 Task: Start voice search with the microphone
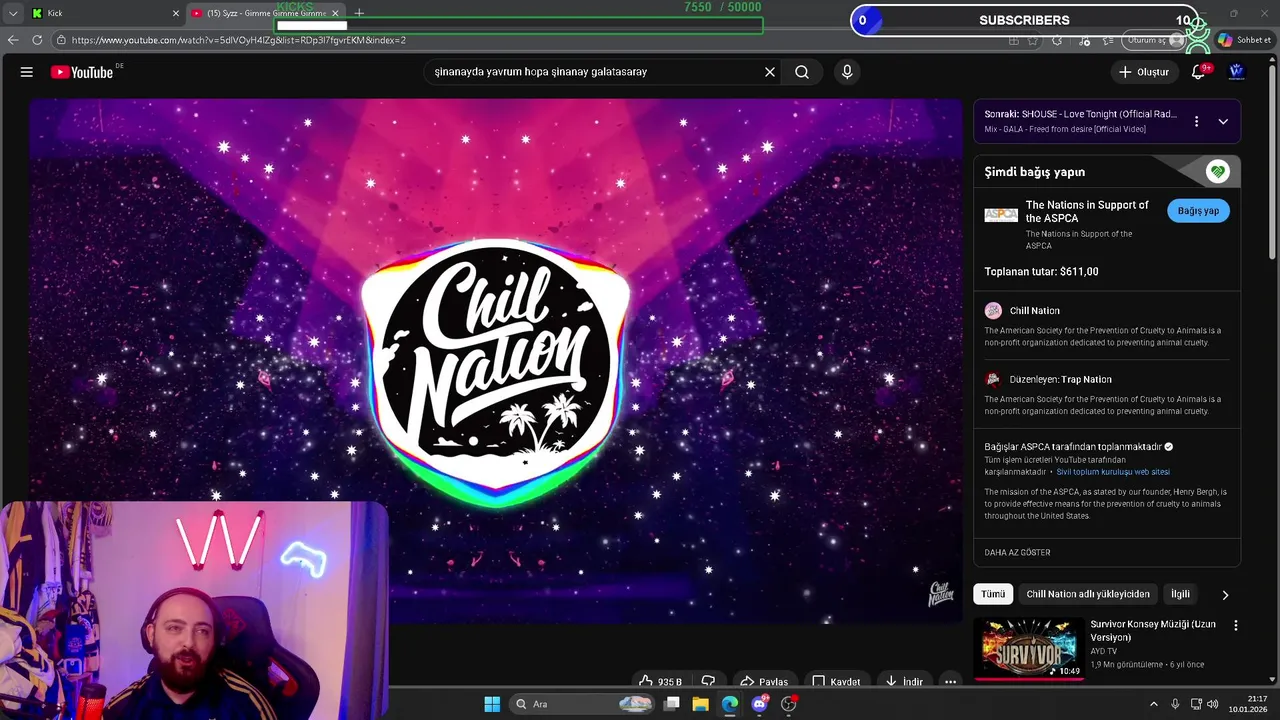coord(847,72)
